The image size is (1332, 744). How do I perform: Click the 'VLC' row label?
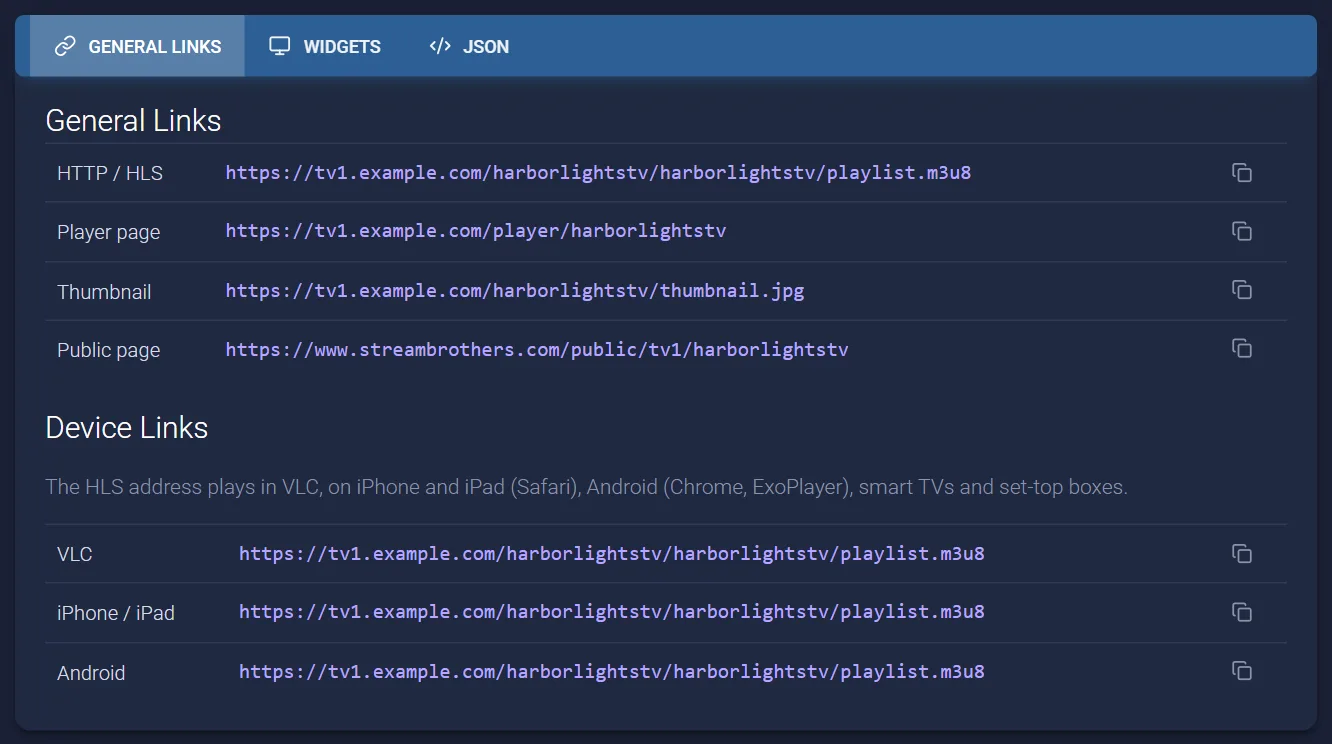tap(75, 554)
